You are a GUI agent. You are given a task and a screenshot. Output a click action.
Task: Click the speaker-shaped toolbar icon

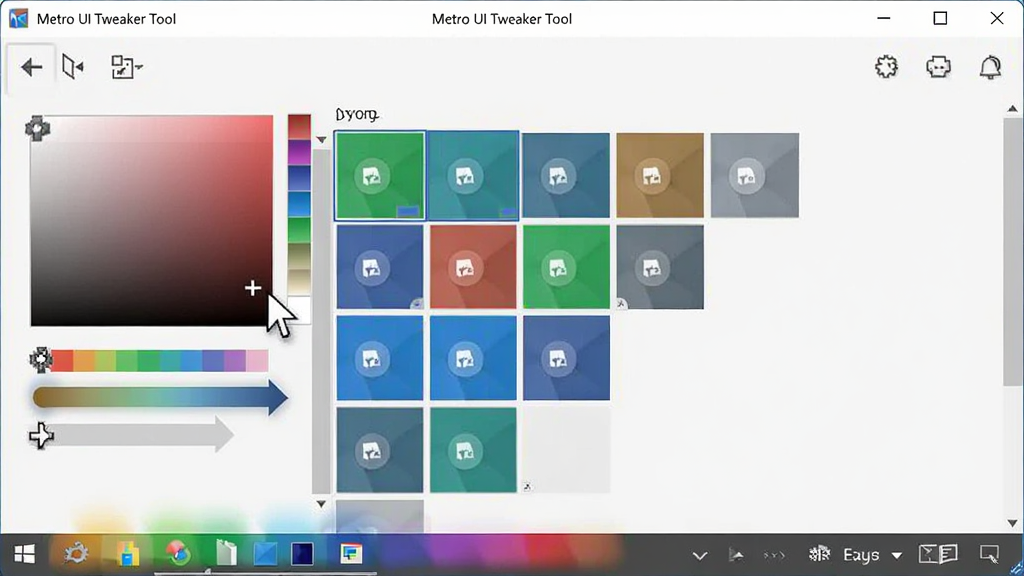click(x=72, y=67)
